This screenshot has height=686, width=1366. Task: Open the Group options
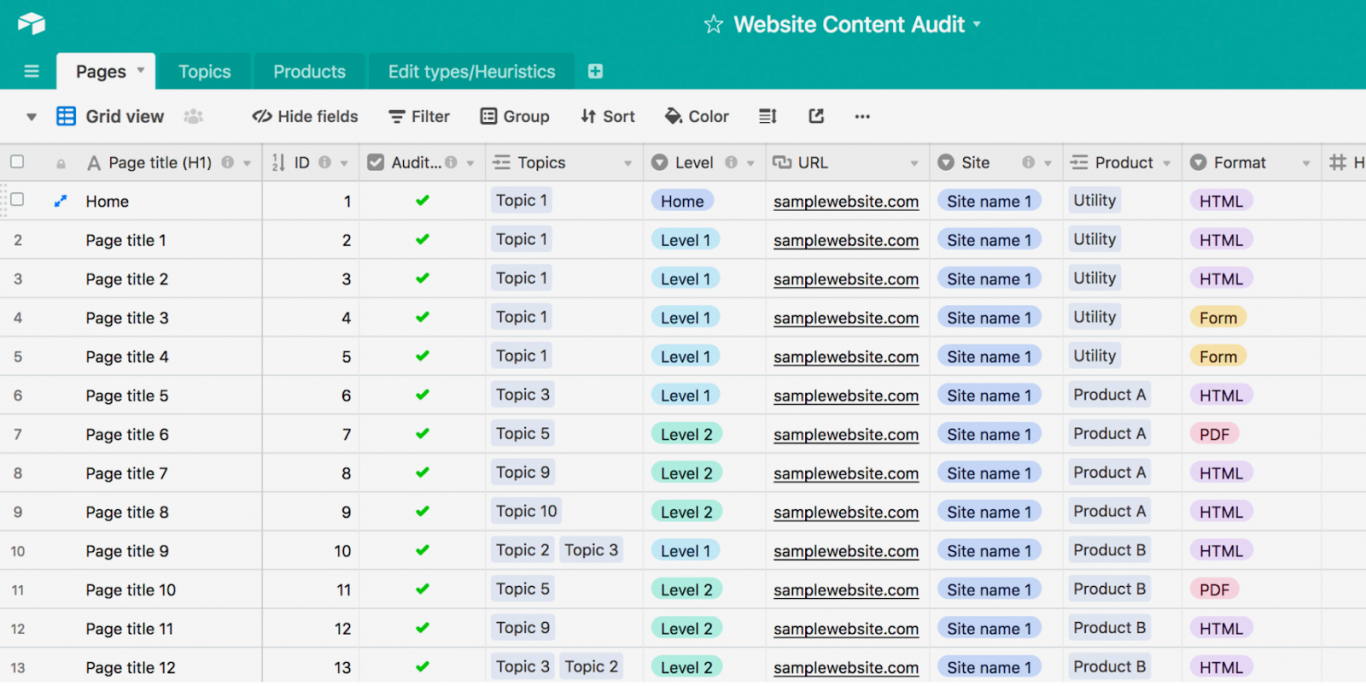click(515, 116)
